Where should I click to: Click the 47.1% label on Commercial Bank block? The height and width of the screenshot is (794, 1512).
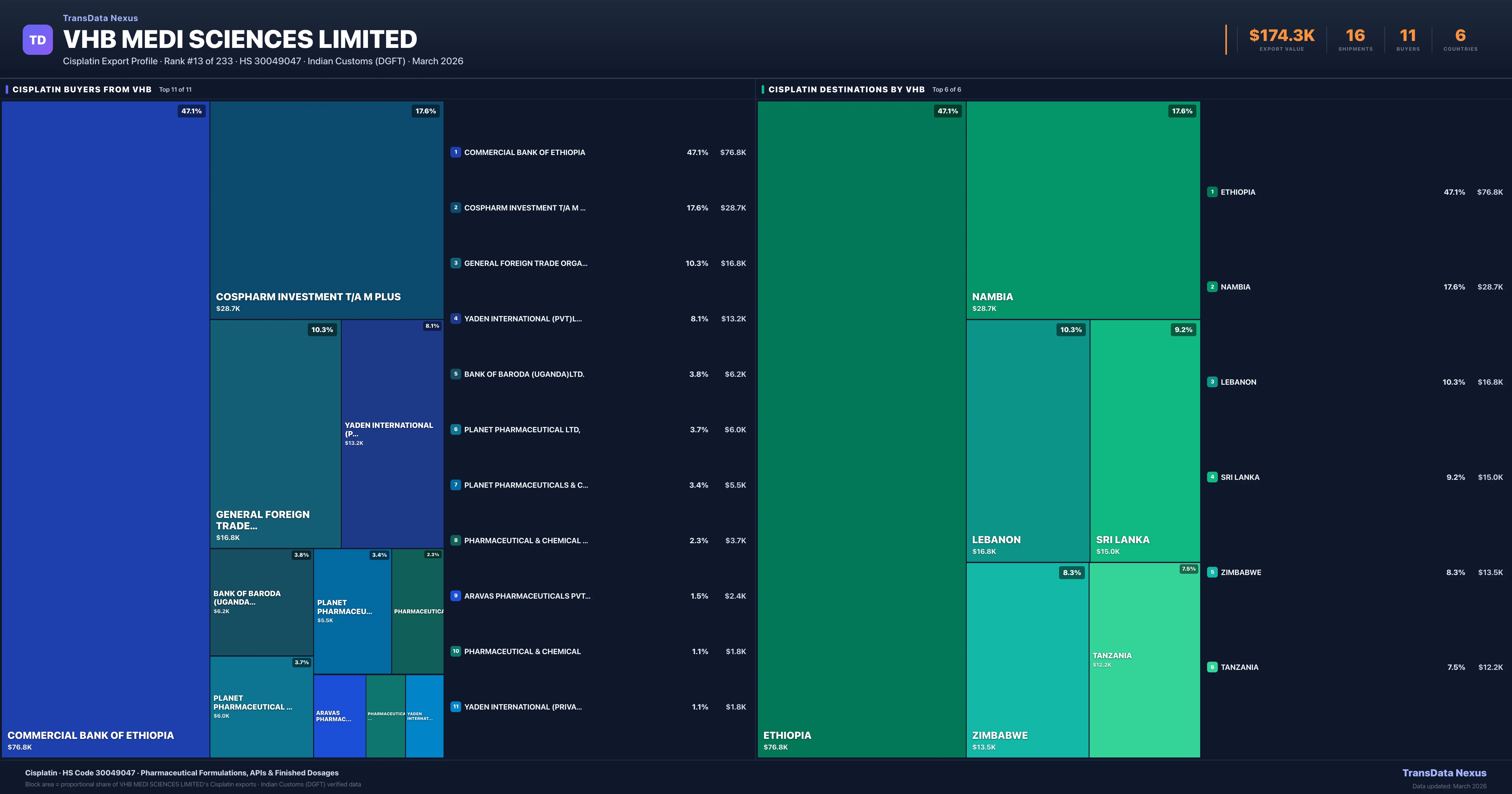(191, 111)
